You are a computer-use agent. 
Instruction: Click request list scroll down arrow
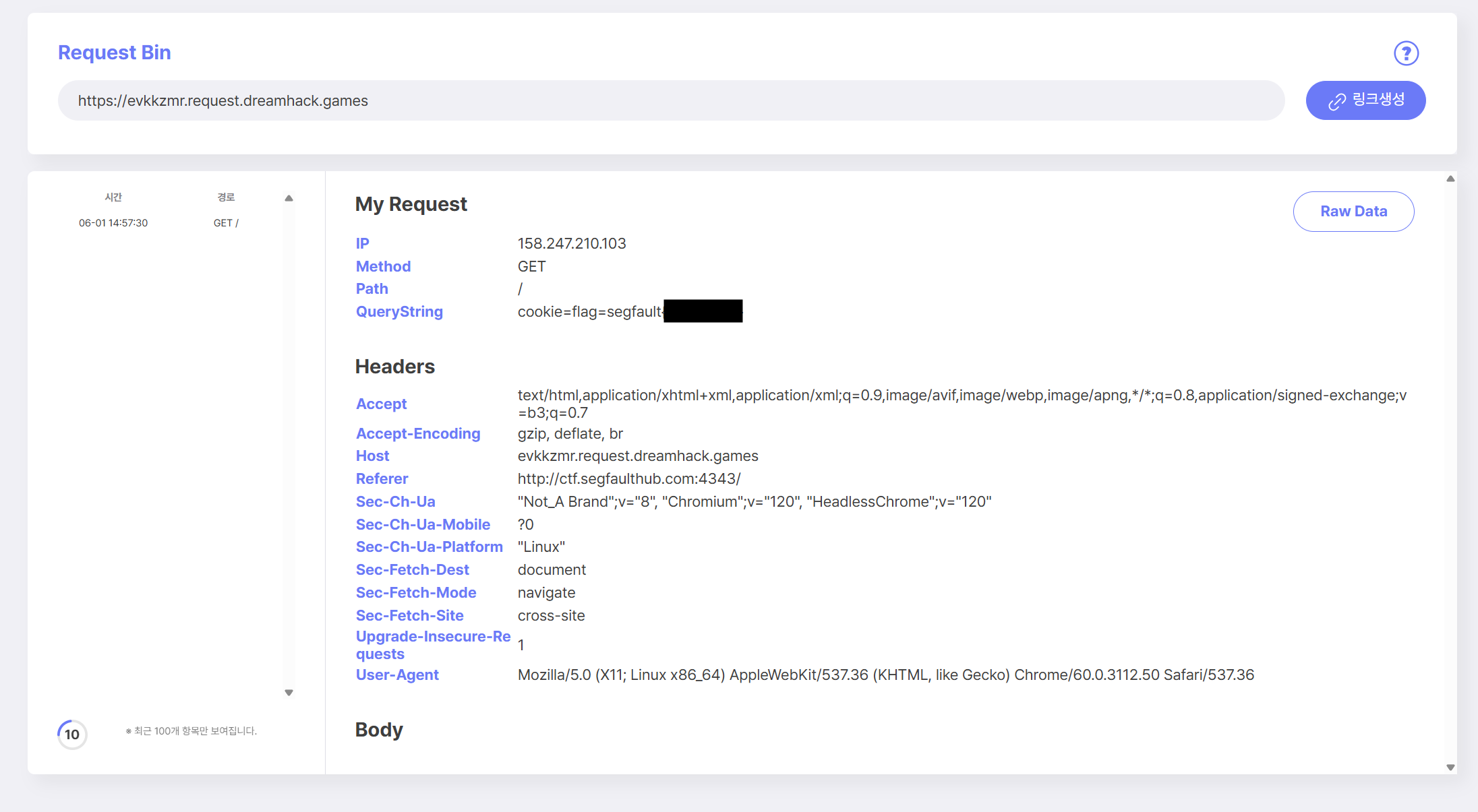tap(289, 693)
